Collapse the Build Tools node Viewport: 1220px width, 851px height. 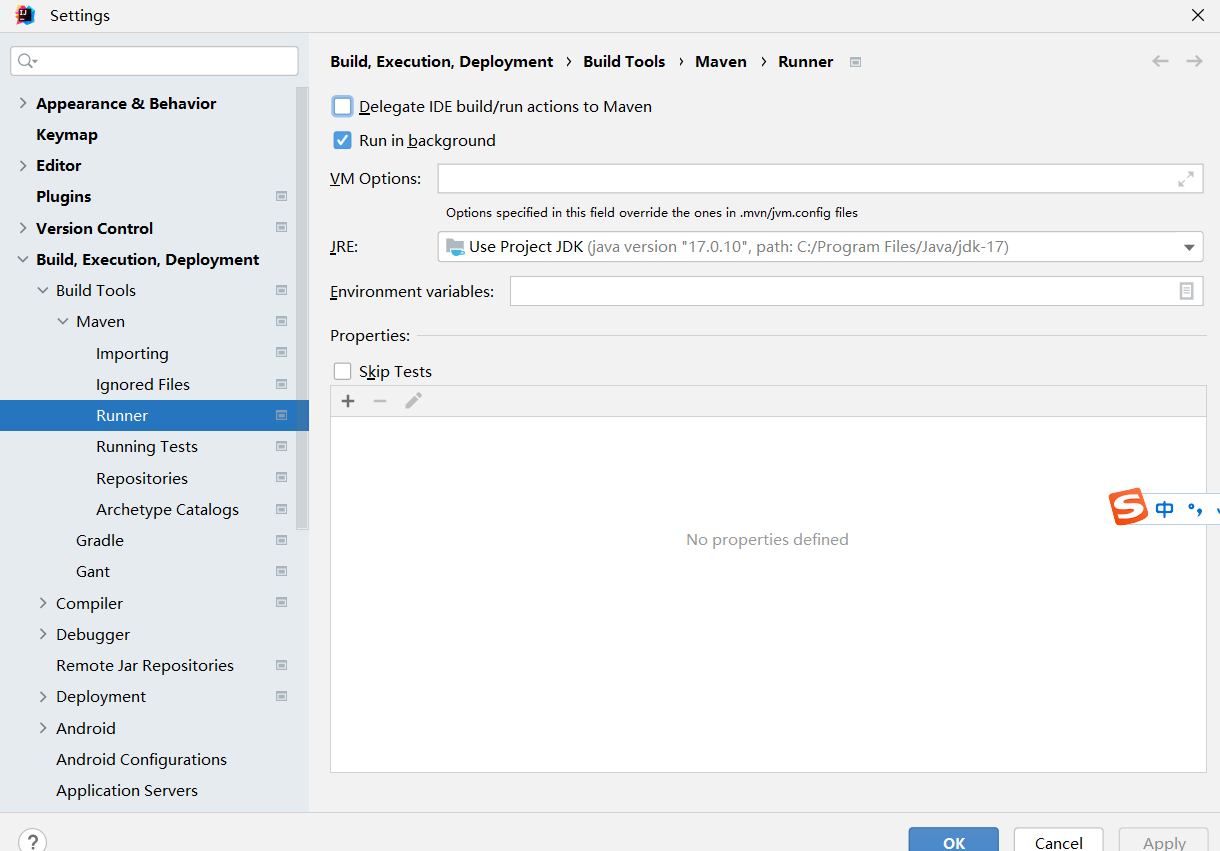[x=43, y=290]
